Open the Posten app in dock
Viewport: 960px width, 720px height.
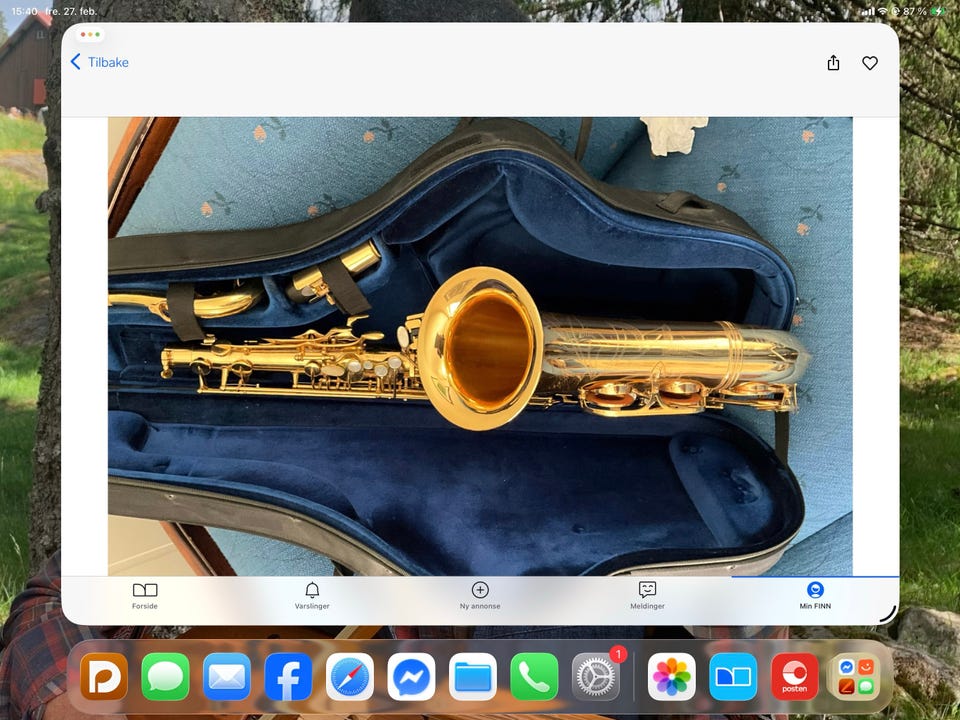[795, 677]
